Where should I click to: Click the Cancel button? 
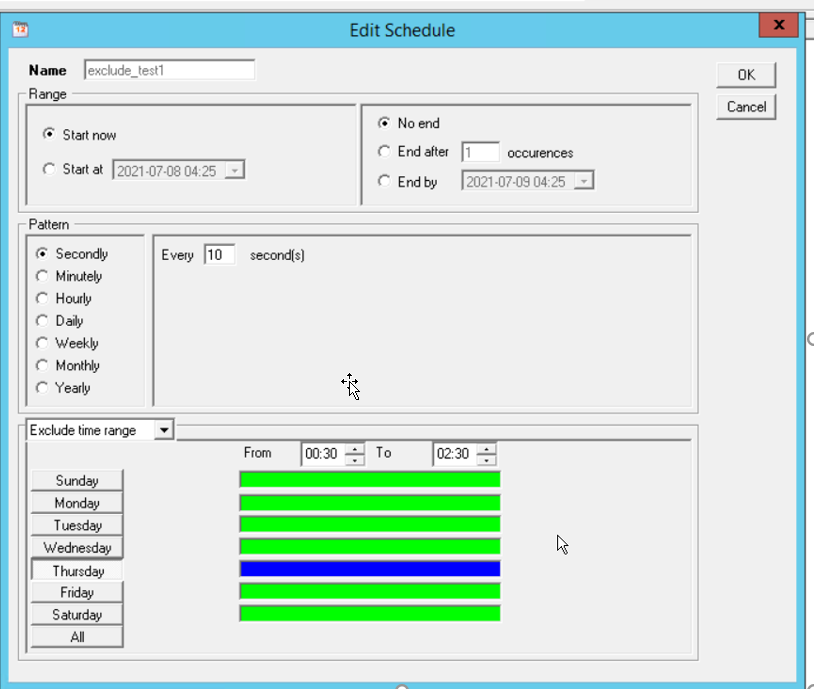pyautogui.click(x=746, y=107)
